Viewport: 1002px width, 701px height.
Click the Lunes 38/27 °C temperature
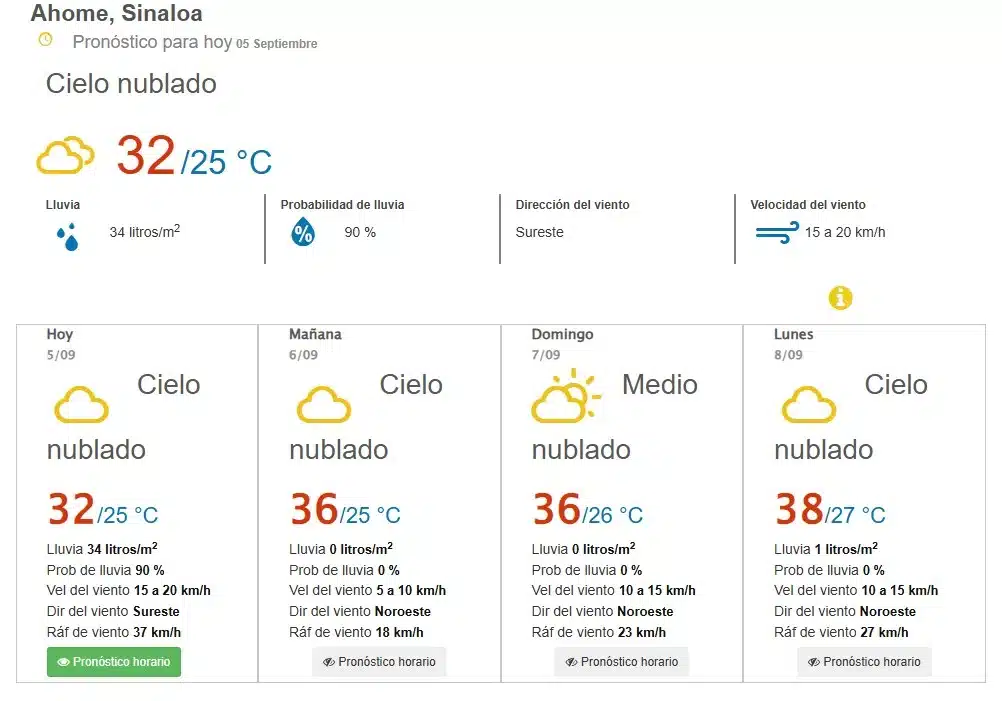pos(830,509)
